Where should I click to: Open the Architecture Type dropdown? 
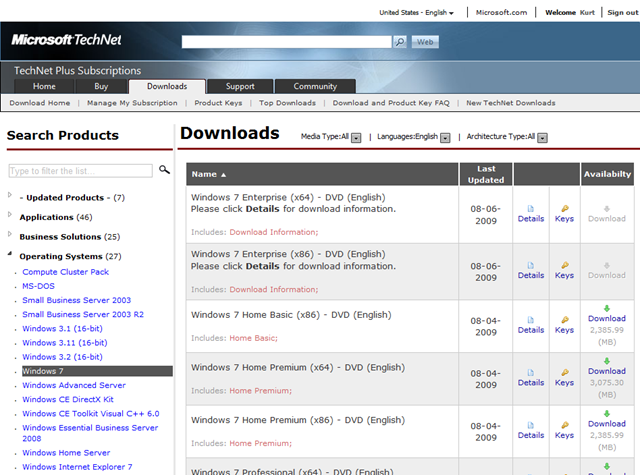click(542, 137)
